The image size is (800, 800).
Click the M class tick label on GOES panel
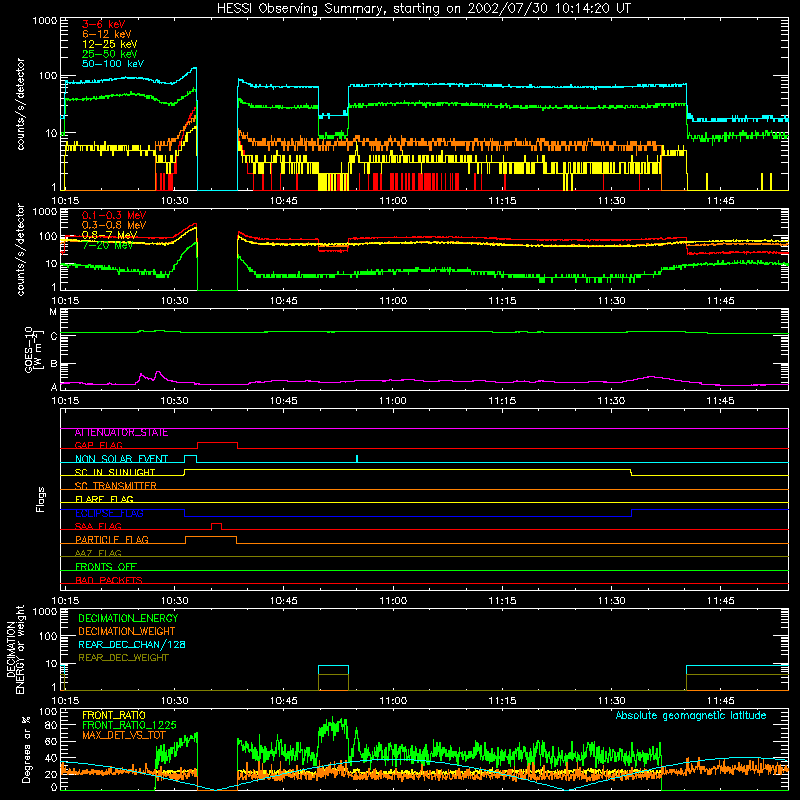tap(53, 312)
